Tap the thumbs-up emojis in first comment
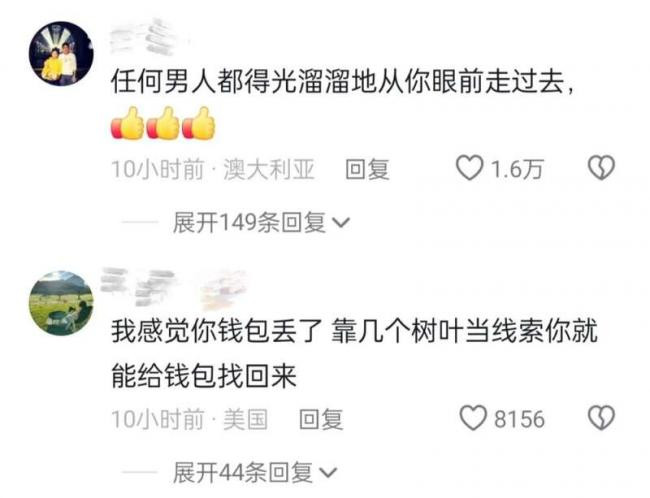Screen dimensions: 650x498 (x=163, y=123)
